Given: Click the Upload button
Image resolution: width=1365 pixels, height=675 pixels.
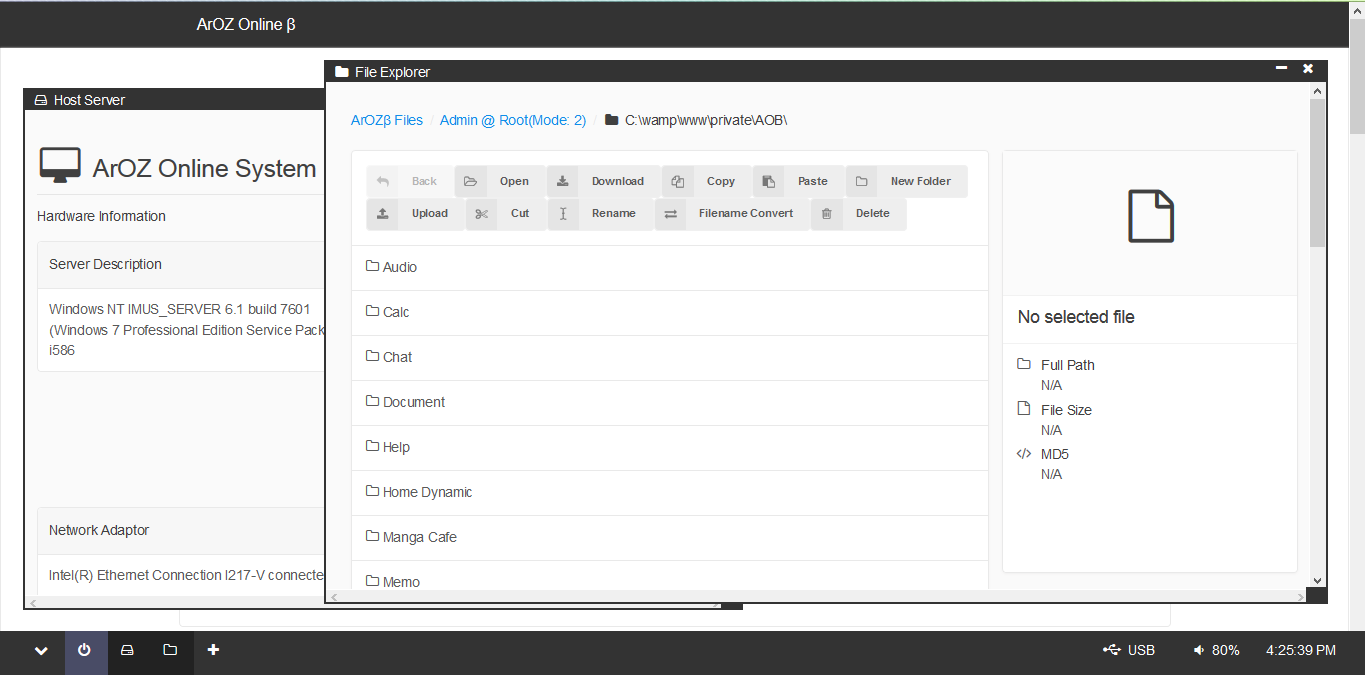Looking at the screenshot, I should 415,213.
